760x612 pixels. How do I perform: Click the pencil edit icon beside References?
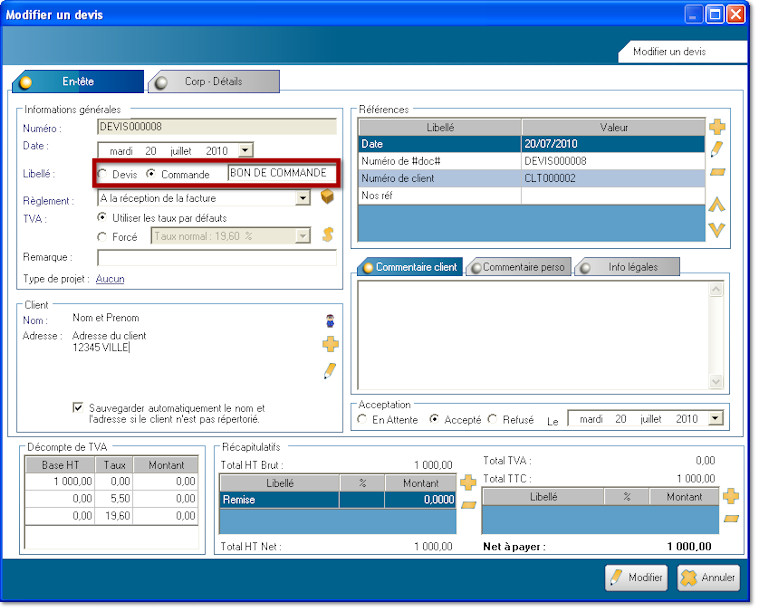pyautogui.click(x=717, y=150)
